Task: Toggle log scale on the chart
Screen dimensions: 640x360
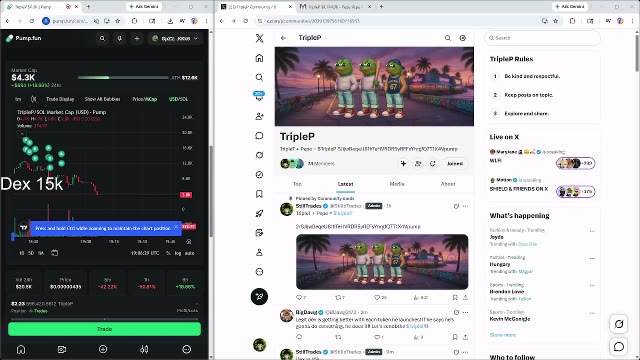Action: (178, 253)
